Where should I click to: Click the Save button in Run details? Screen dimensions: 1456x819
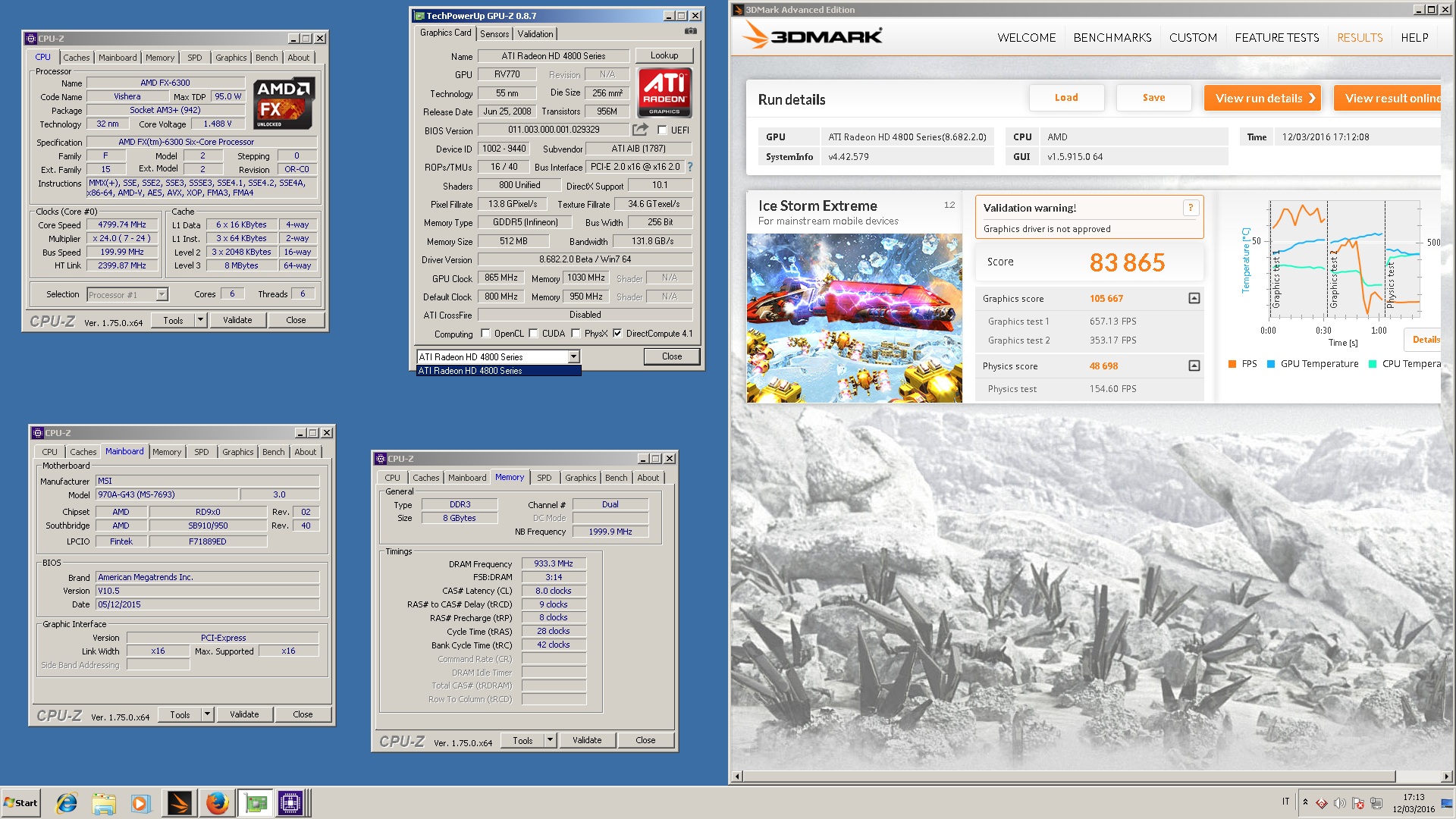pos(1153,98)
